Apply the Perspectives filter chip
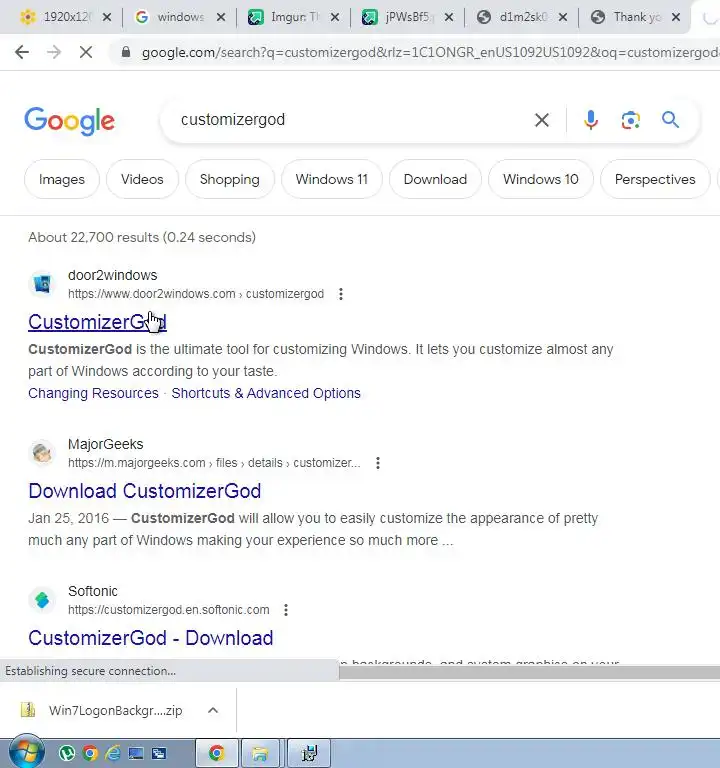 point(655,179)
